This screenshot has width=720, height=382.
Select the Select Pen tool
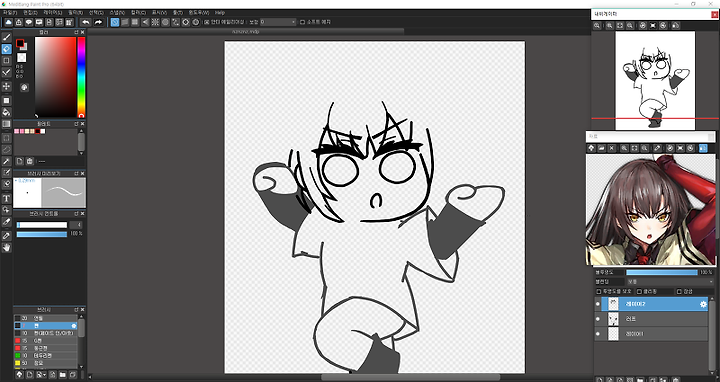(6, 173)
